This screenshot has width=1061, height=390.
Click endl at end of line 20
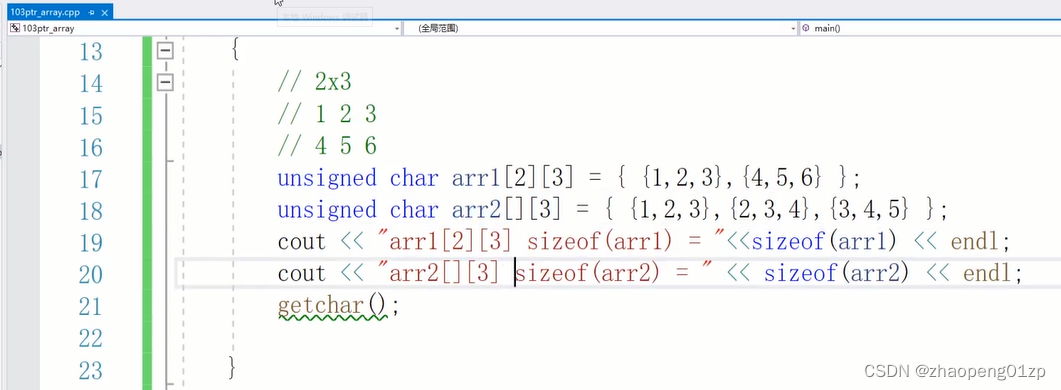point(987,274)
